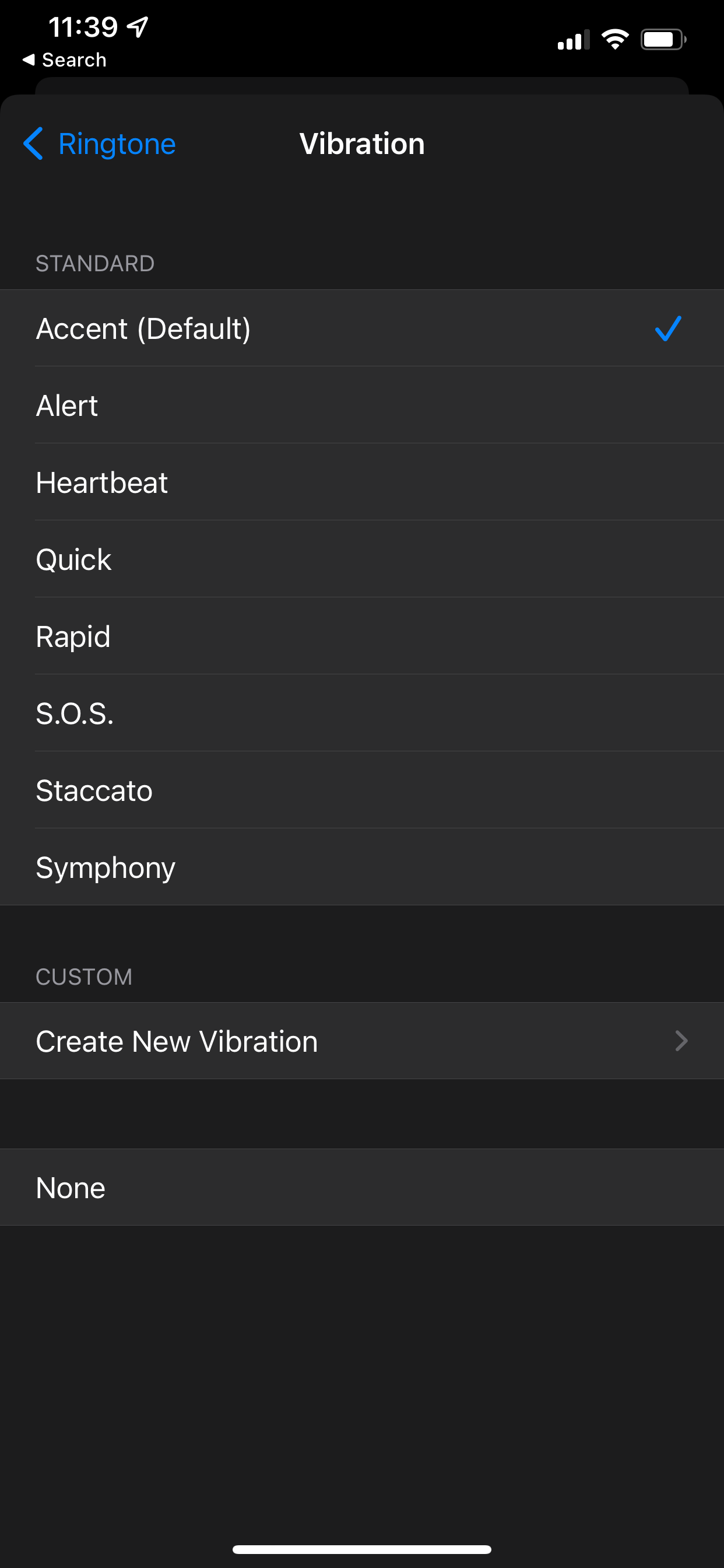This screenshot has height=1568, width=724.
Task: Tap the Search back indicator at top left
Action: (65, 59)
